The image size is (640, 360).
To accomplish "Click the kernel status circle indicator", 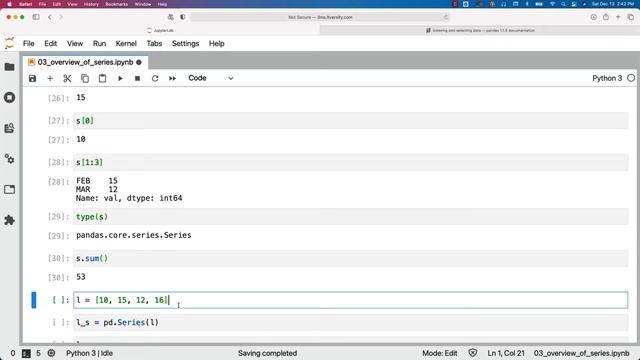I will coord(631,78).
